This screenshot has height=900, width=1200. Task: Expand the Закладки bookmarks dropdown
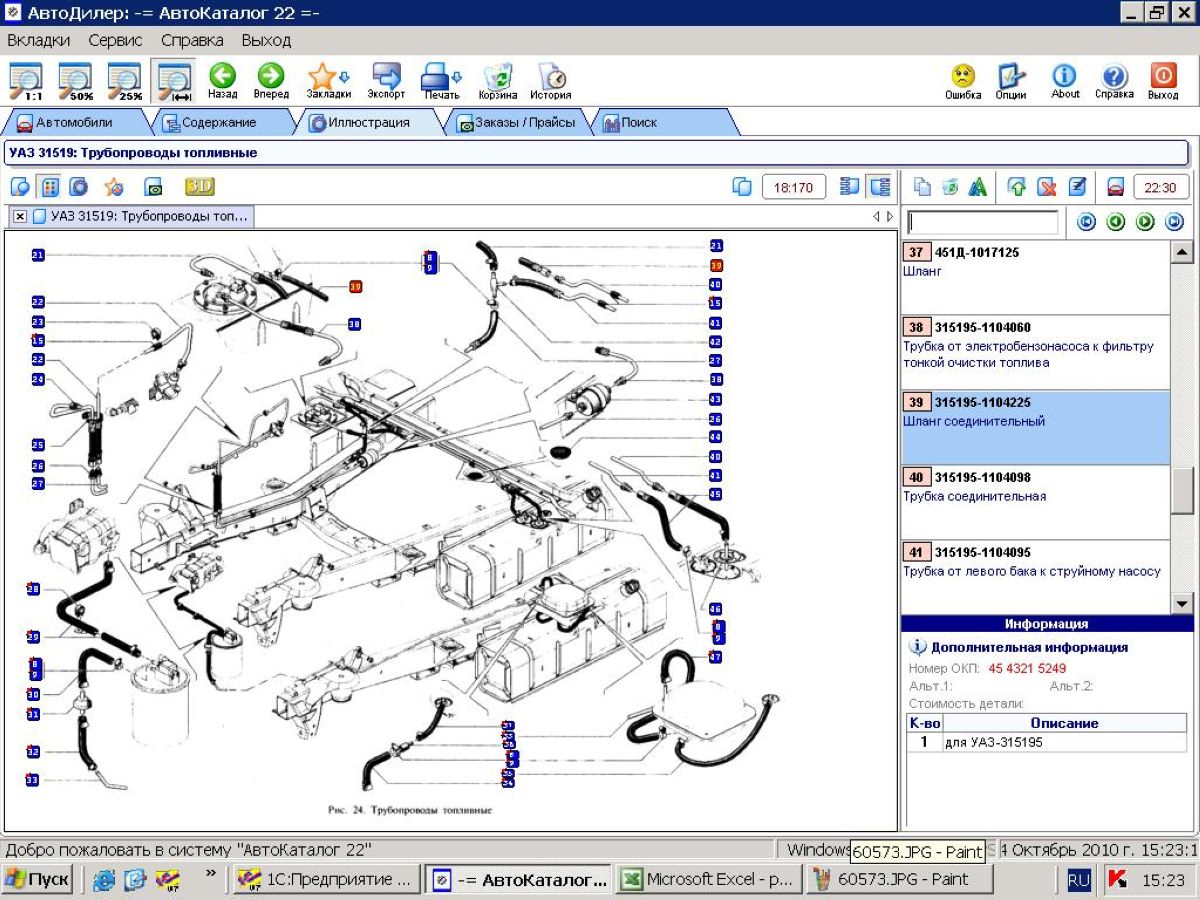point(345,77)
